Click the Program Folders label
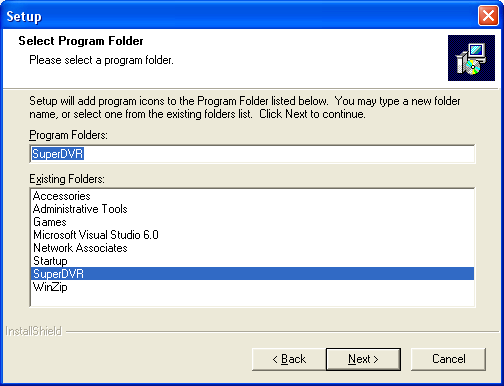 (x=68, y=135)
